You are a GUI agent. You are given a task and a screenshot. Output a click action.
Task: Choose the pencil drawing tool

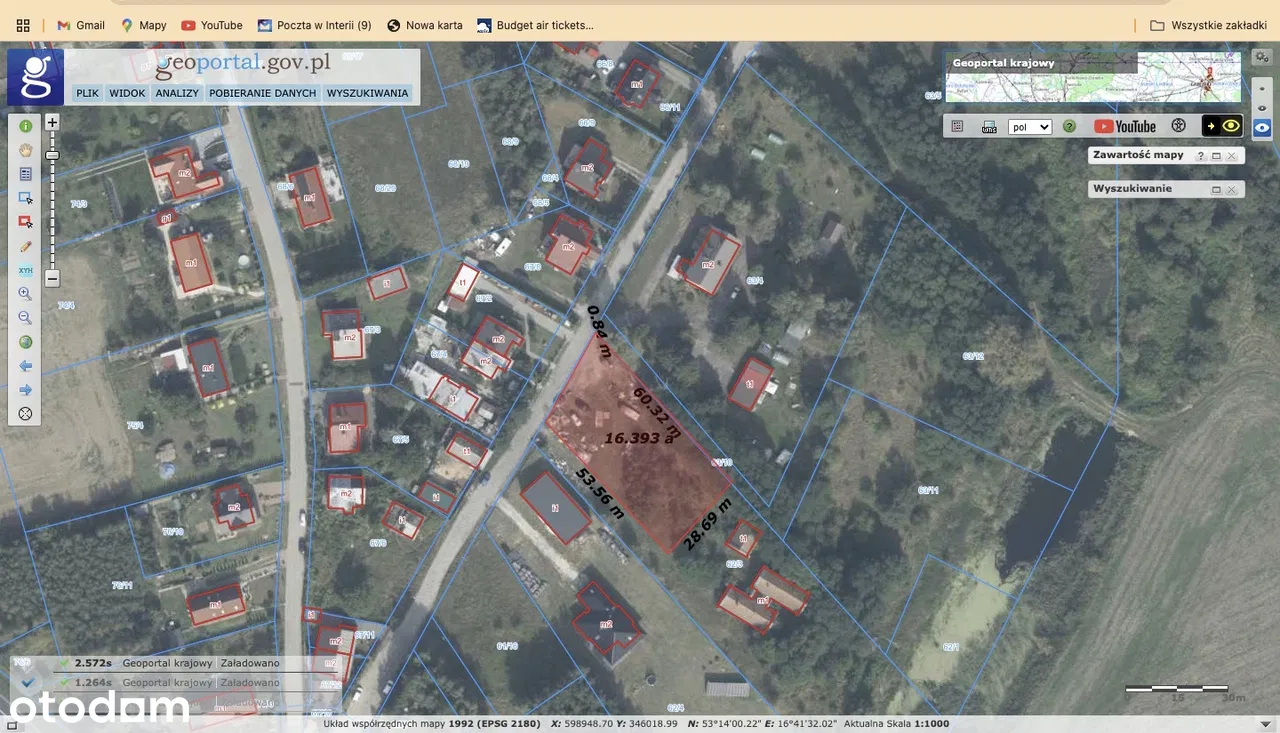[x=26, y=246]
